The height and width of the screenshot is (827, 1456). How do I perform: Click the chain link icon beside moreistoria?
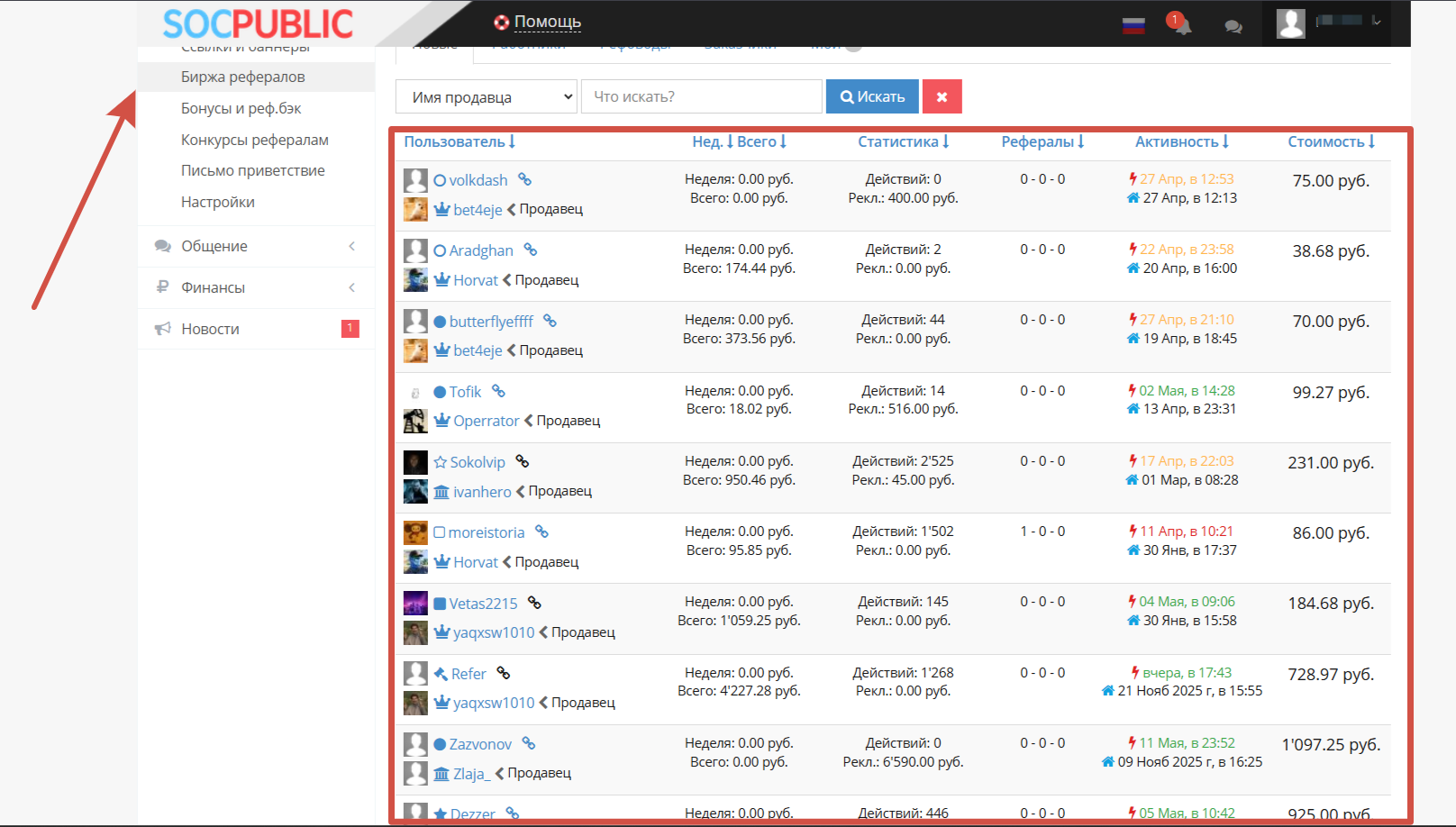(x=541, y=532)
